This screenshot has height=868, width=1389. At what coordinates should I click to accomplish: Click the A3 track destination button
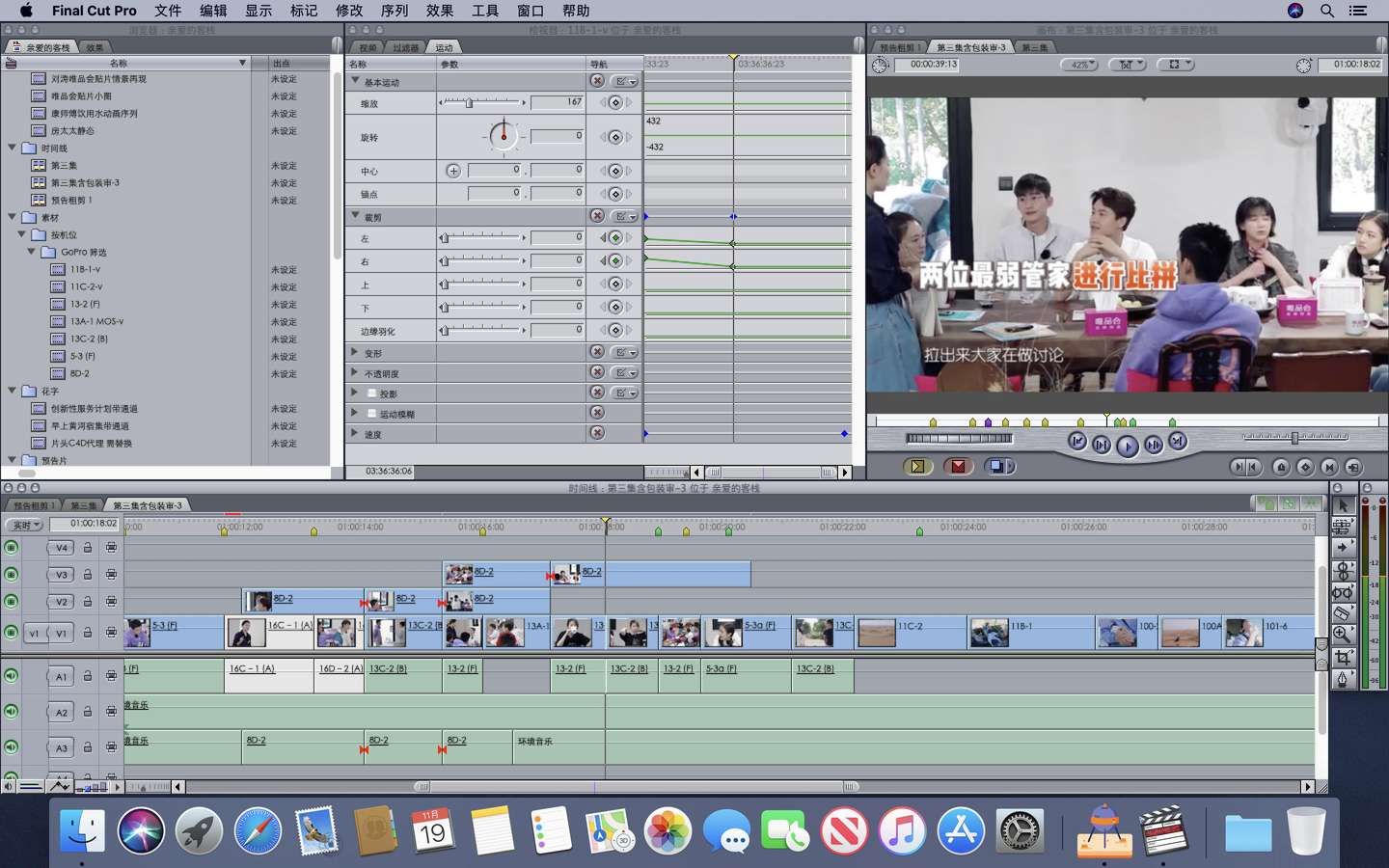(62, 747)
